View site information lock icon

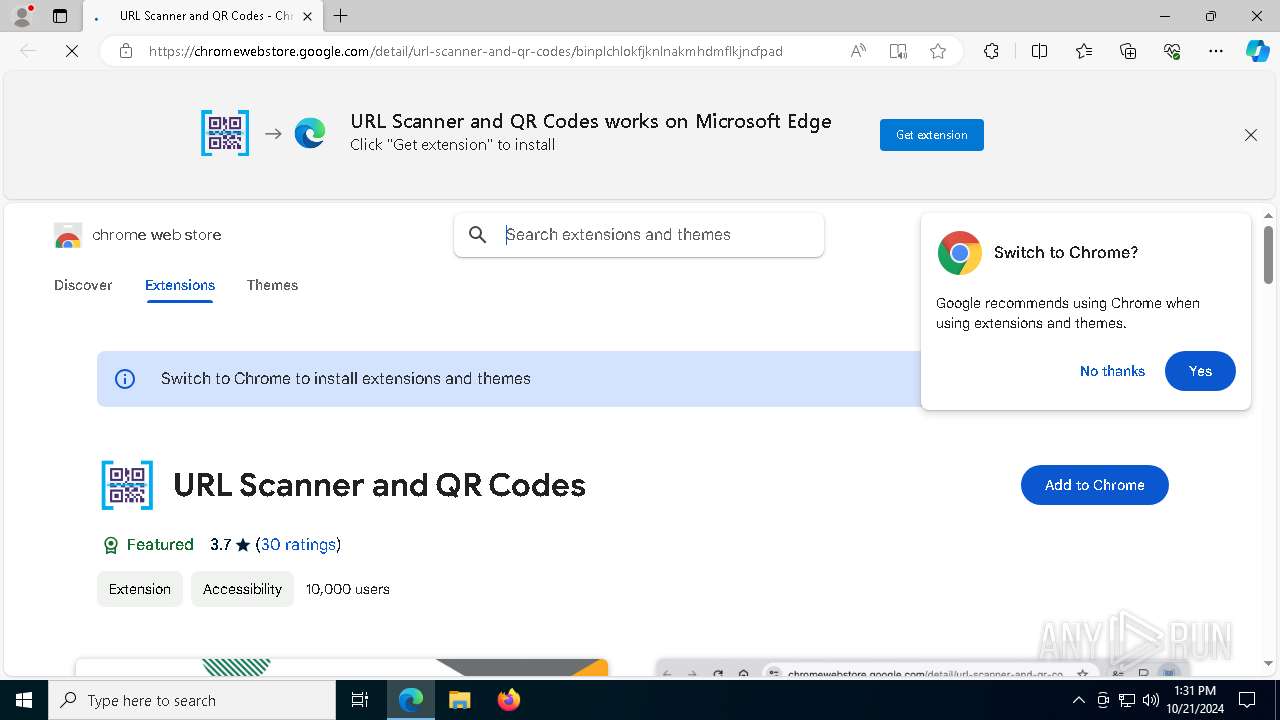point(126,51)
